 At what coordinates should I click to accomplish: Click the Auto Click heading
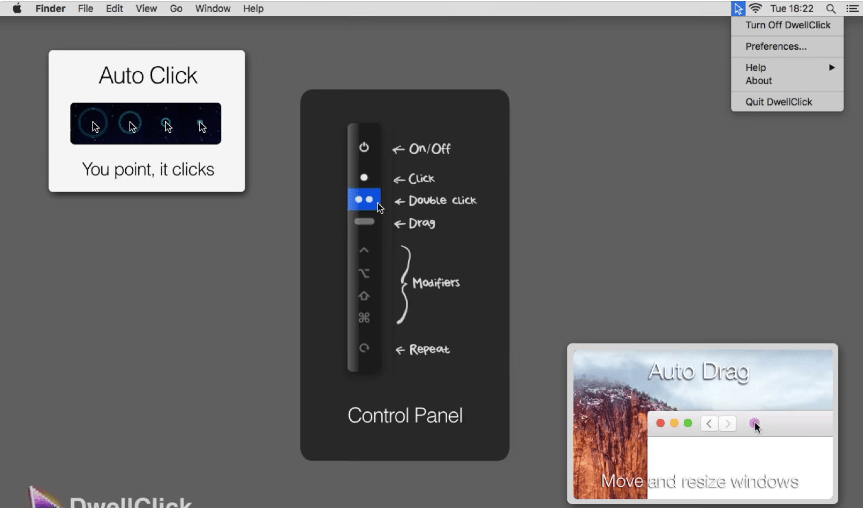point(148,75)
